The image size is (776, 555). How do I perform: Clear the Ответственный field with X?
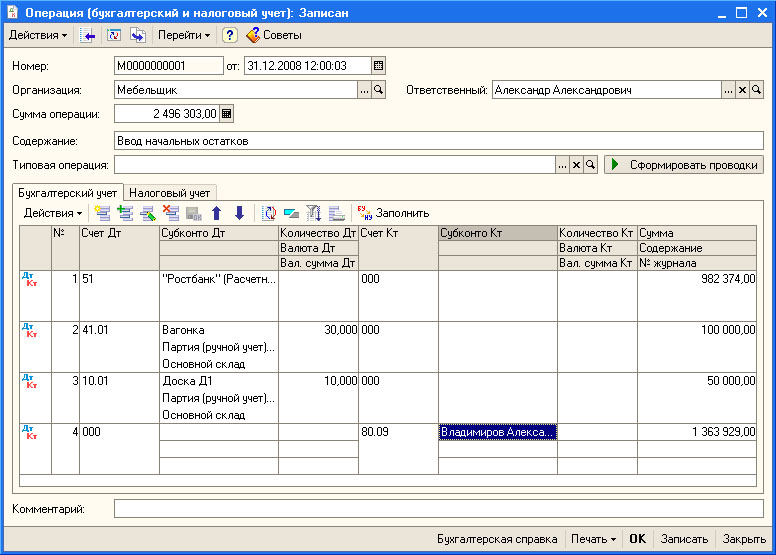pyautogui.click(x=742, y=90)
